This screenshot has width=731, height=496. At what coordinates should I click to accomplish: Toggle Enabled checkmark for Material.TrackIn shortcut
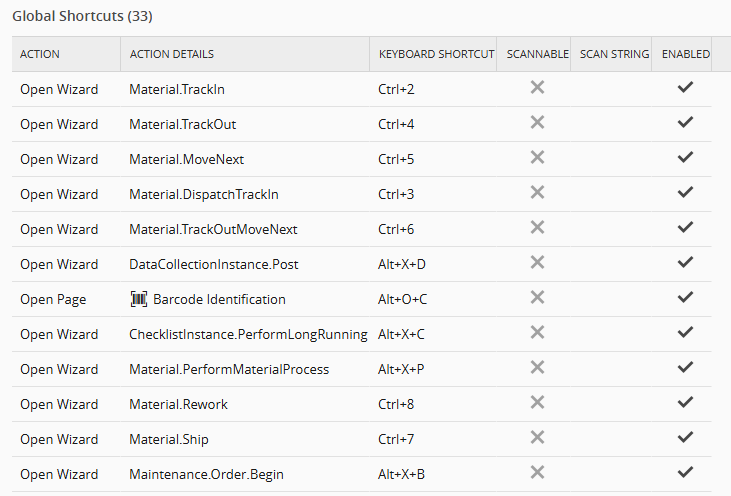tap(685, 88)
